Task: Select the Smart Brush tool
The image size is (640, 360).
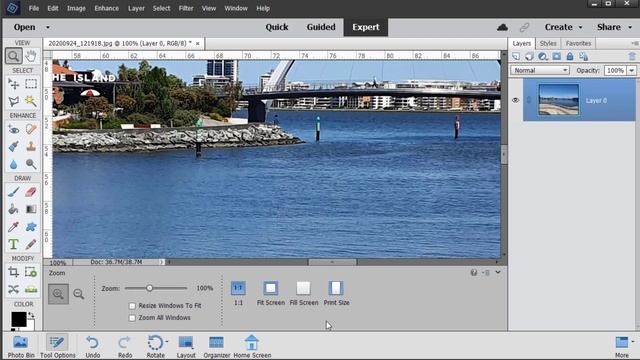Action: pyautogui.click(x=13, y=147)
